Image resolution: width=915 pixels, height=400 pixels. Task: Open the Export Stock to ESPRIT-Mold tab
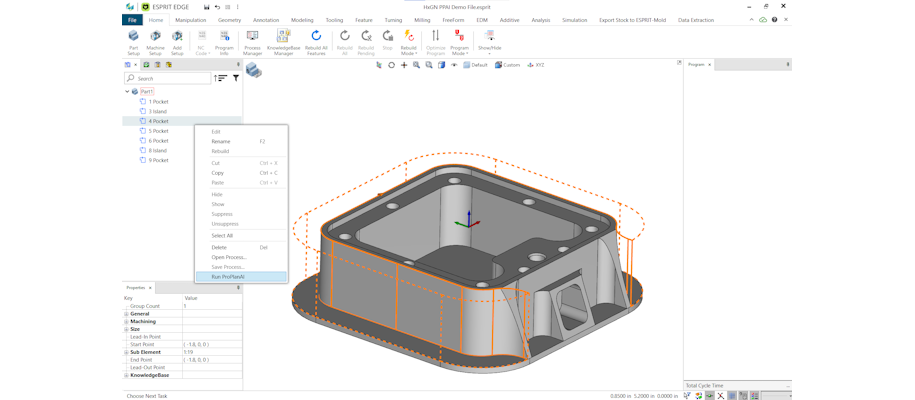coord(633,20)
